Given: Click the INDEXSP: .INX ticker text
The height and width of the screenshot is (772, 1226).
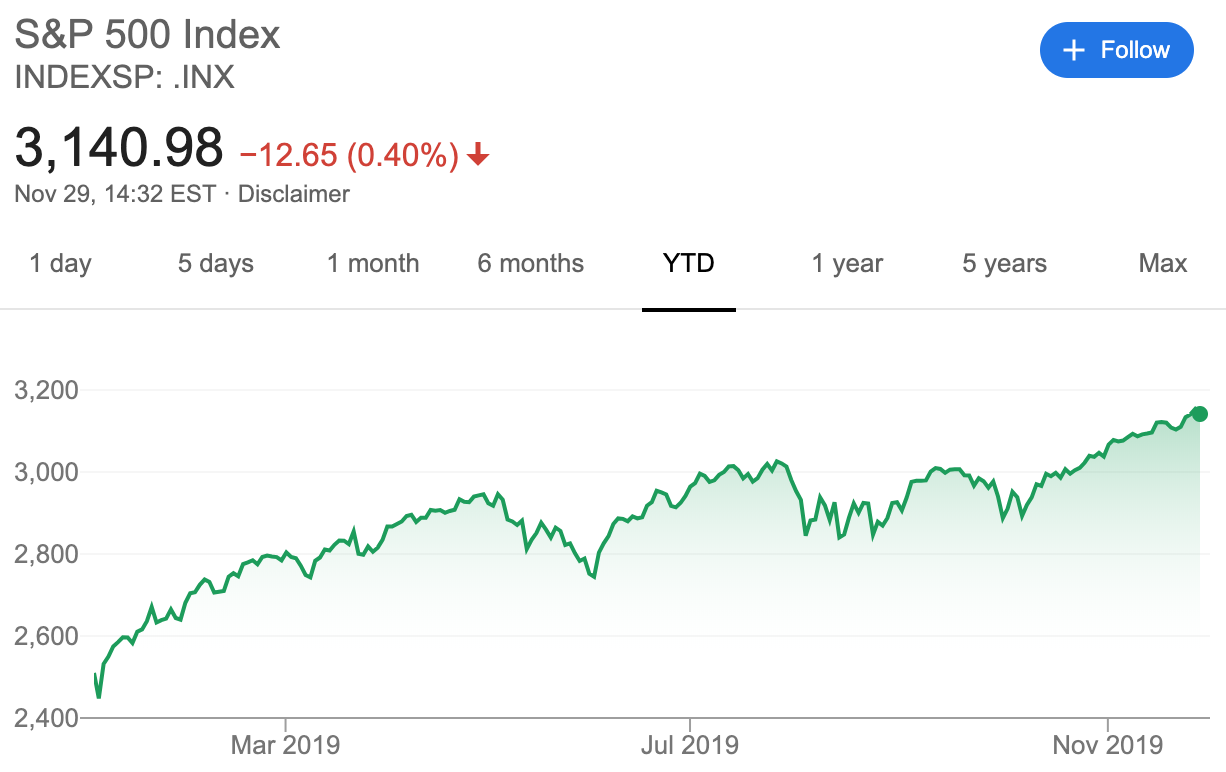Looking at the screenshot, I should coord(125,78).
